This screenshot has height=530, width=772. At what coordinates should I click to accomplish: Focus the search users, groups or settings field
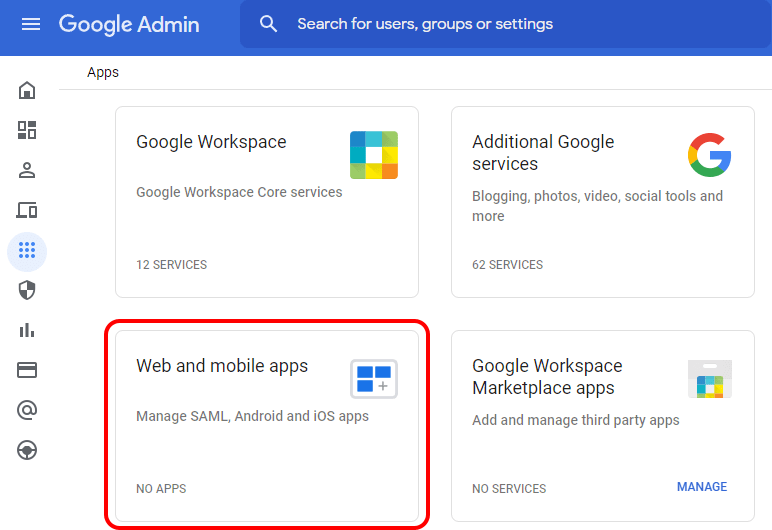coord(505,24)
